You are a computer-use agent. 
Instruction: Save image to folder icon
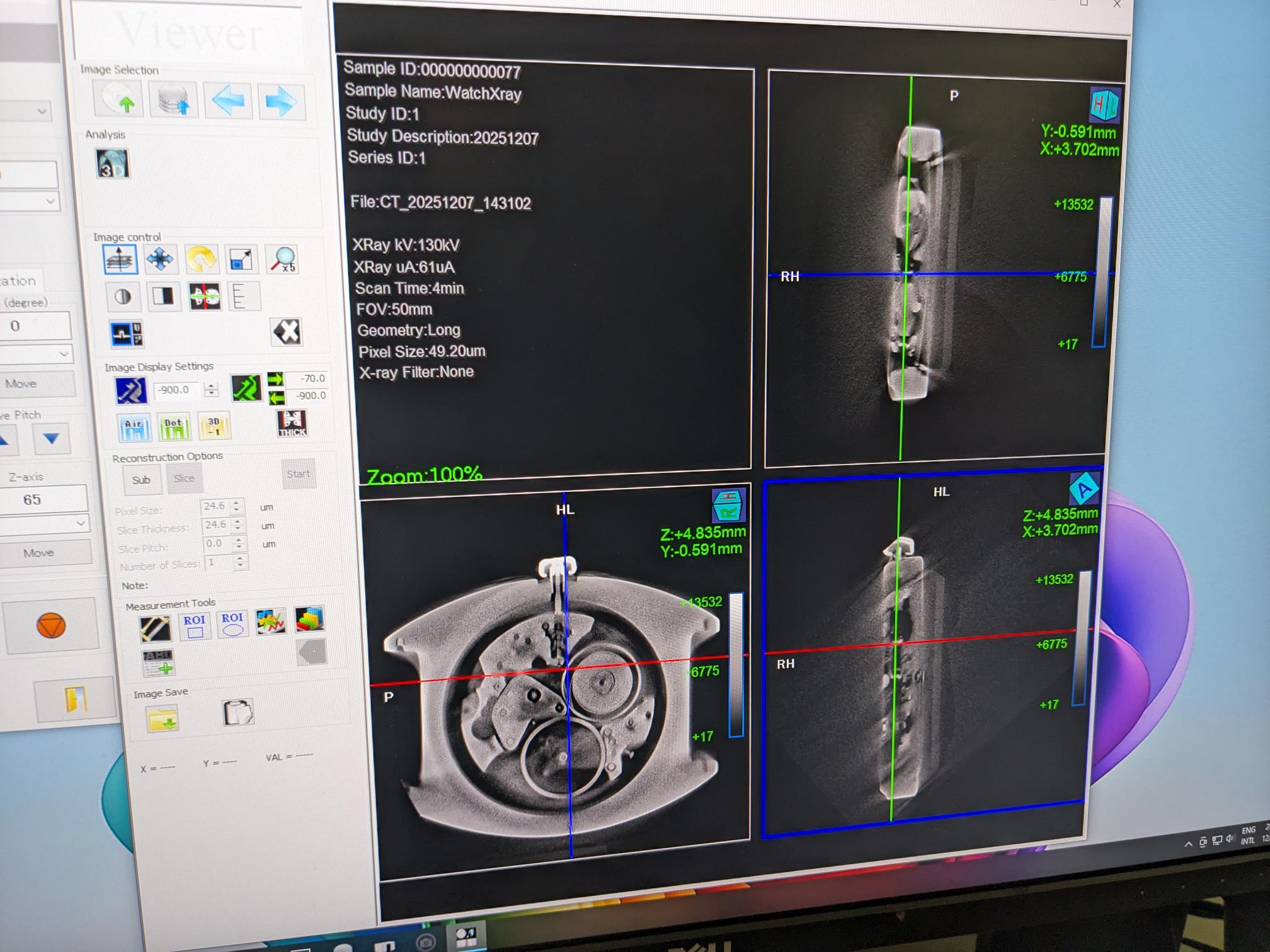point(163,718)
